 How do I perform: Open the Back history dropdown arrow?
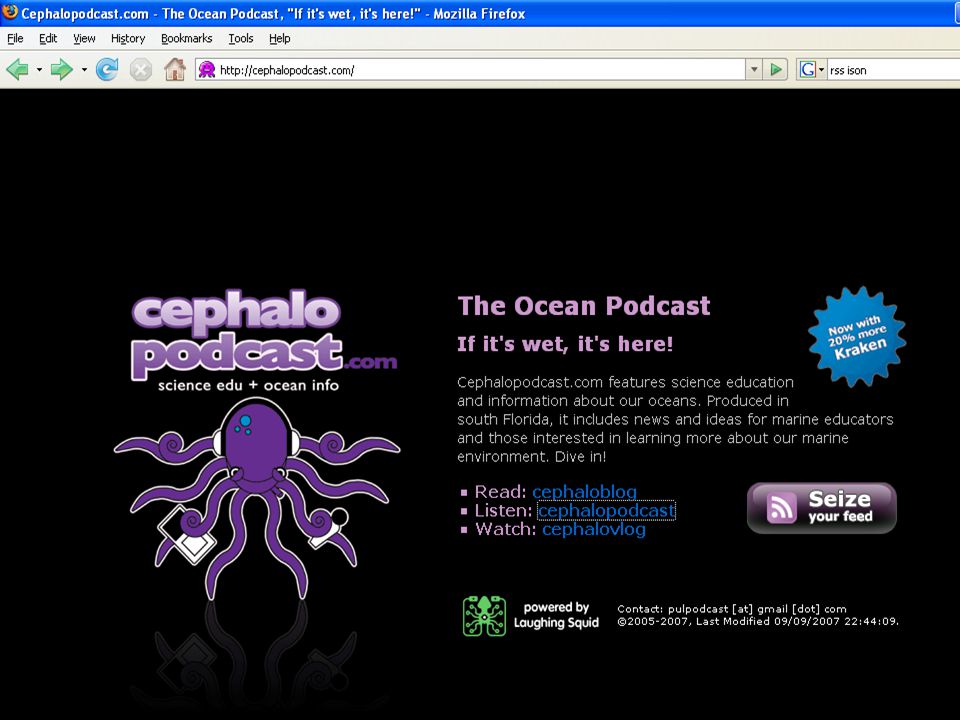pos(39,70)
